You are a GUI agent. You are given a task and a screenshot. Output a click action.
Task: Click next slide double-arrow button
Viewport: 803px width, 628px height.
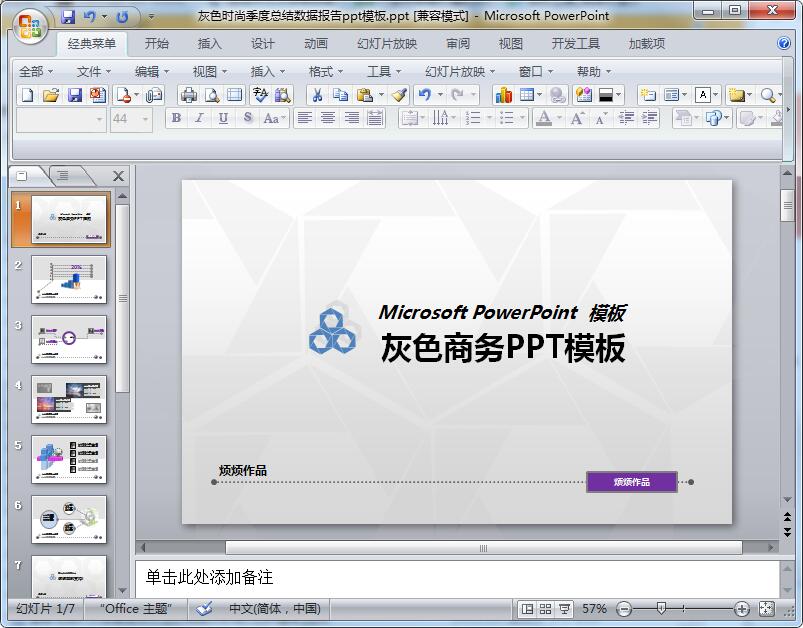[788, 533]
